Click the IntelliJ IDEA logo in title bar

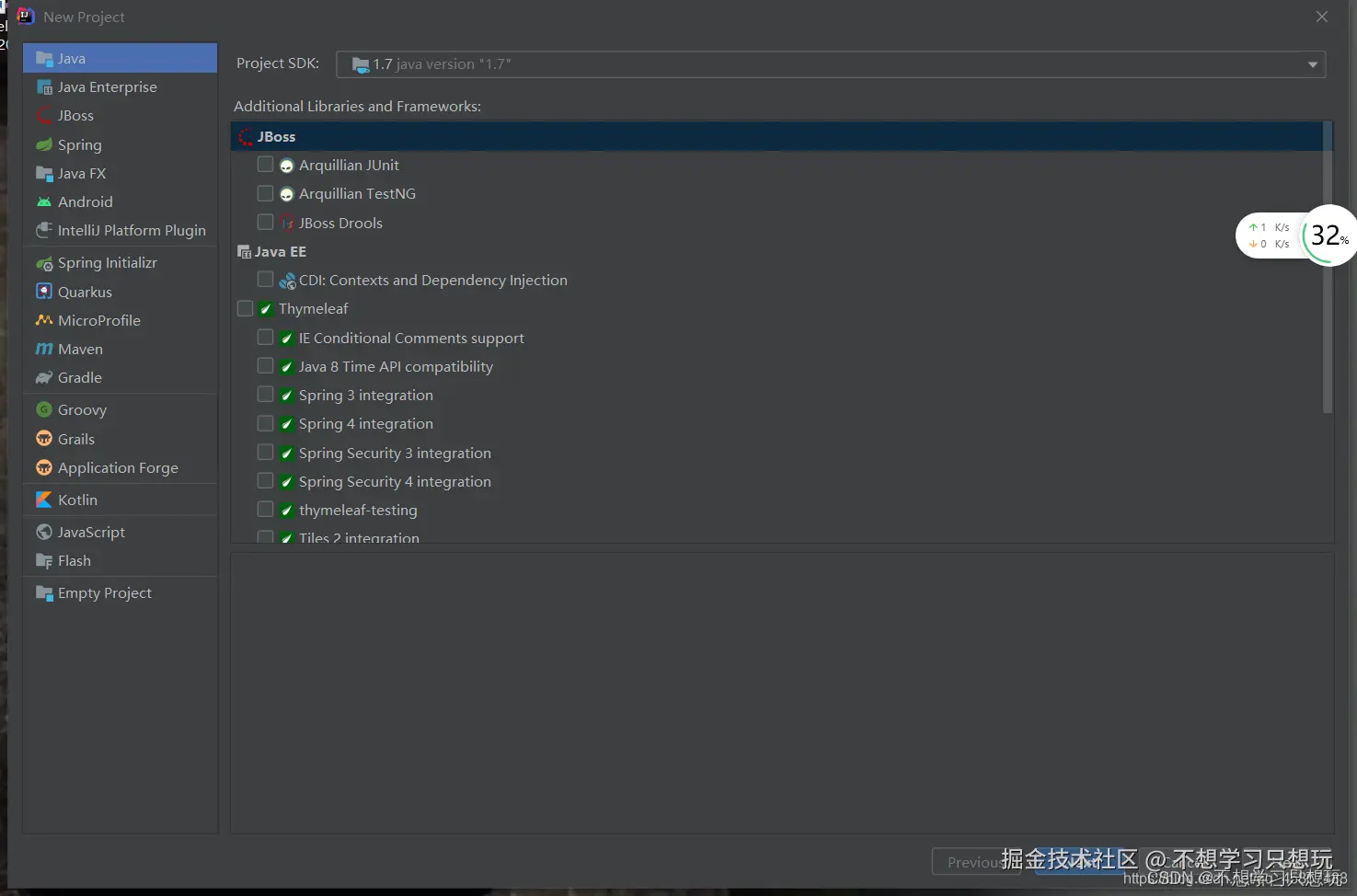coord(26,17)
